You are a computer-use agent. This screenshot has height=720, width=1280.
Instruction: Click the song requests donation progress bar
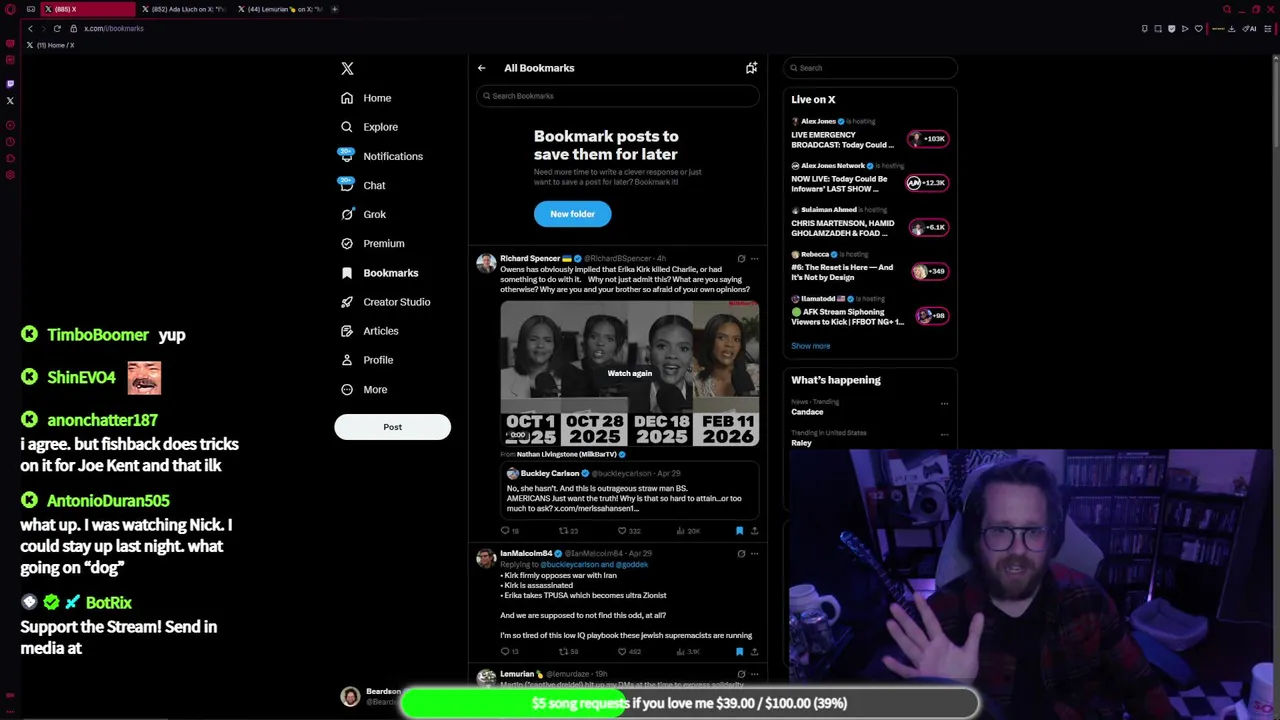(x=690, y=703)
